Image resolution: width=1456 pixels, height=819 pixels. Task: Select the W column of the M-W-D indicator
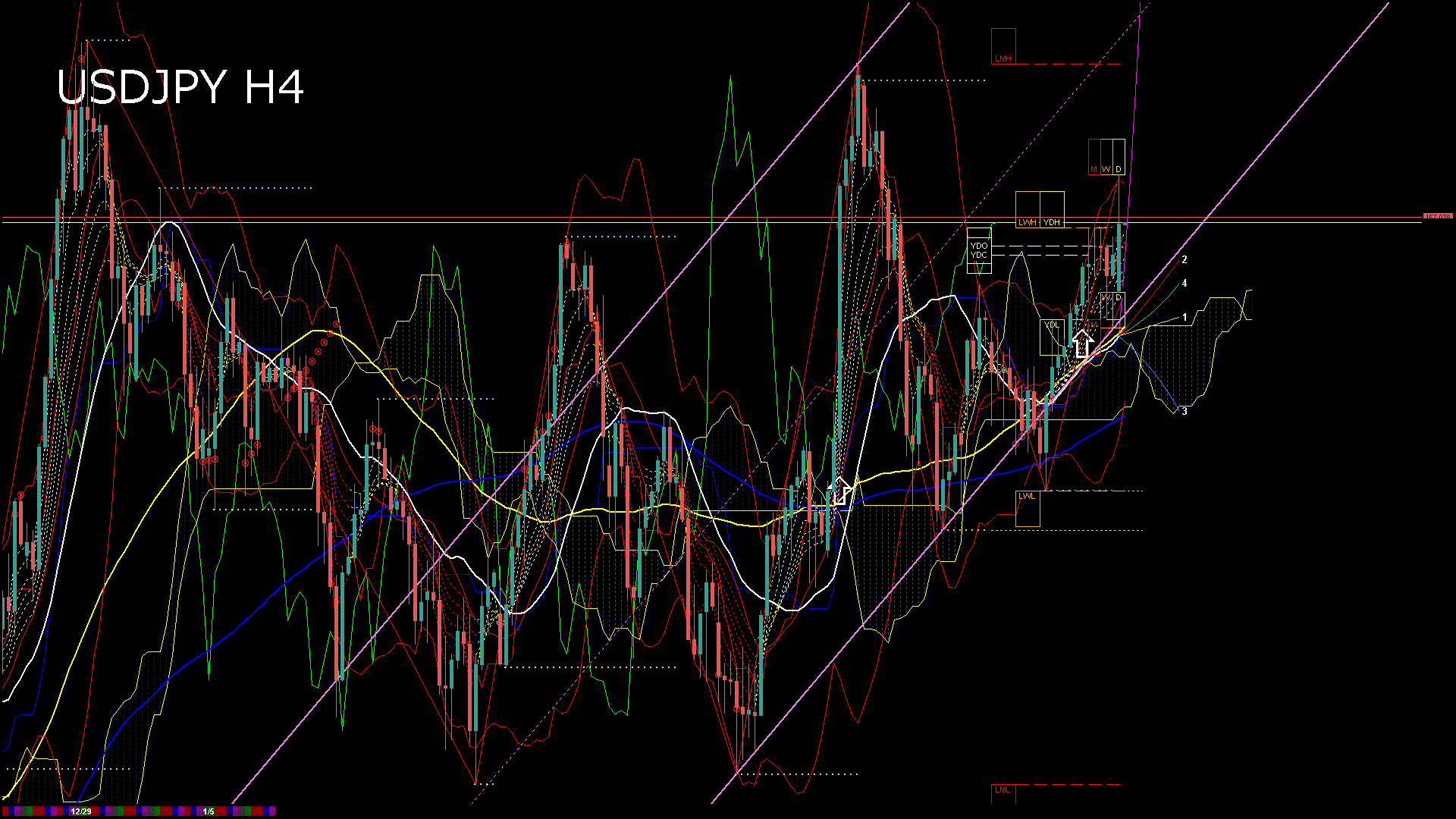tap(1105, 169)
